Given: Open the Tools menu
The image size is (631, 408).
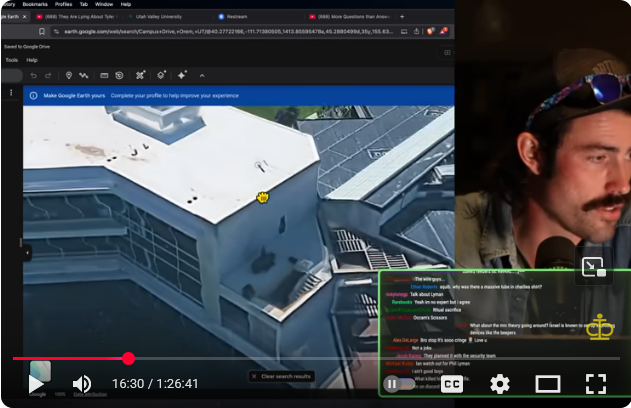Looking at the screenshot, I should pyautogui.click(x=12, y=60).
